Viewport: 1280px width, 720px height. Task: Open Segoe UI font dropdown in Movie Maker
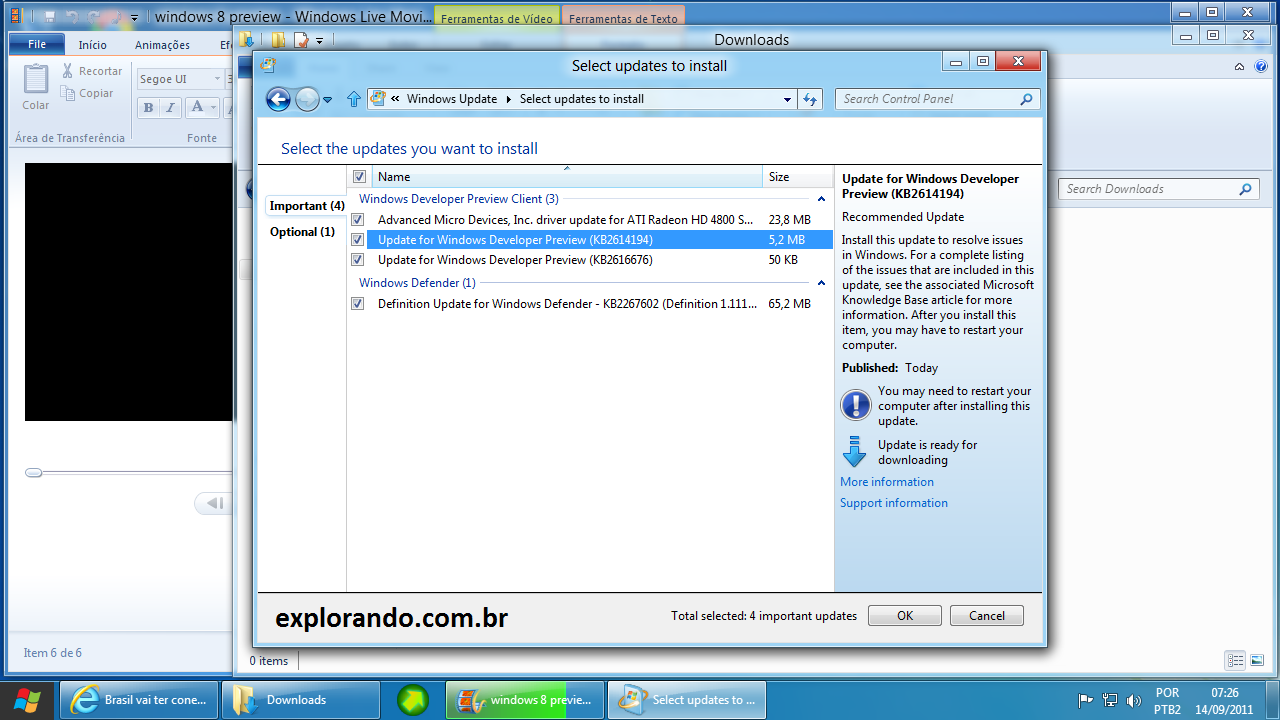[x=217, y=79]
